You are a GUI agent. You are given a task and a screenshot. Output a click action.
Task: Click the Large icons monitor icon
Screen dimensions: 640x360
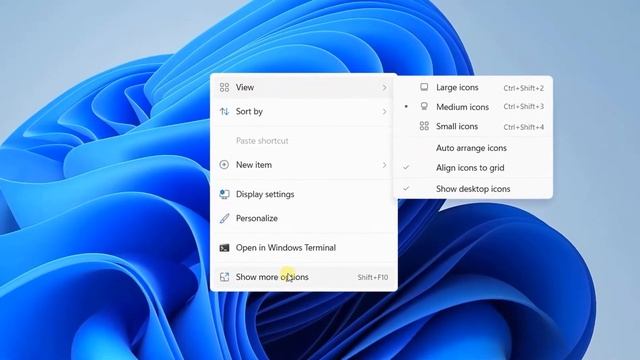tap(424, 87)
